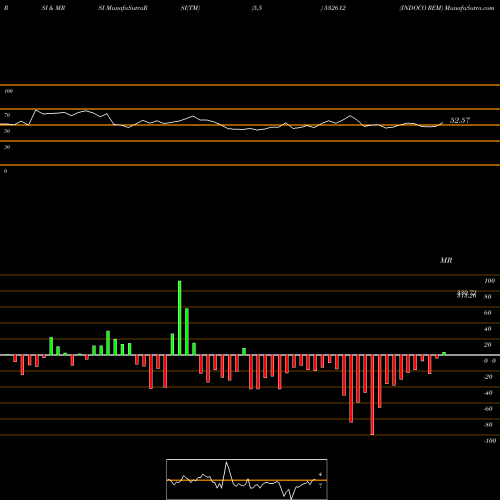Click the (INDOCO REM) MunafaSutra.com header text

point(447,8)
